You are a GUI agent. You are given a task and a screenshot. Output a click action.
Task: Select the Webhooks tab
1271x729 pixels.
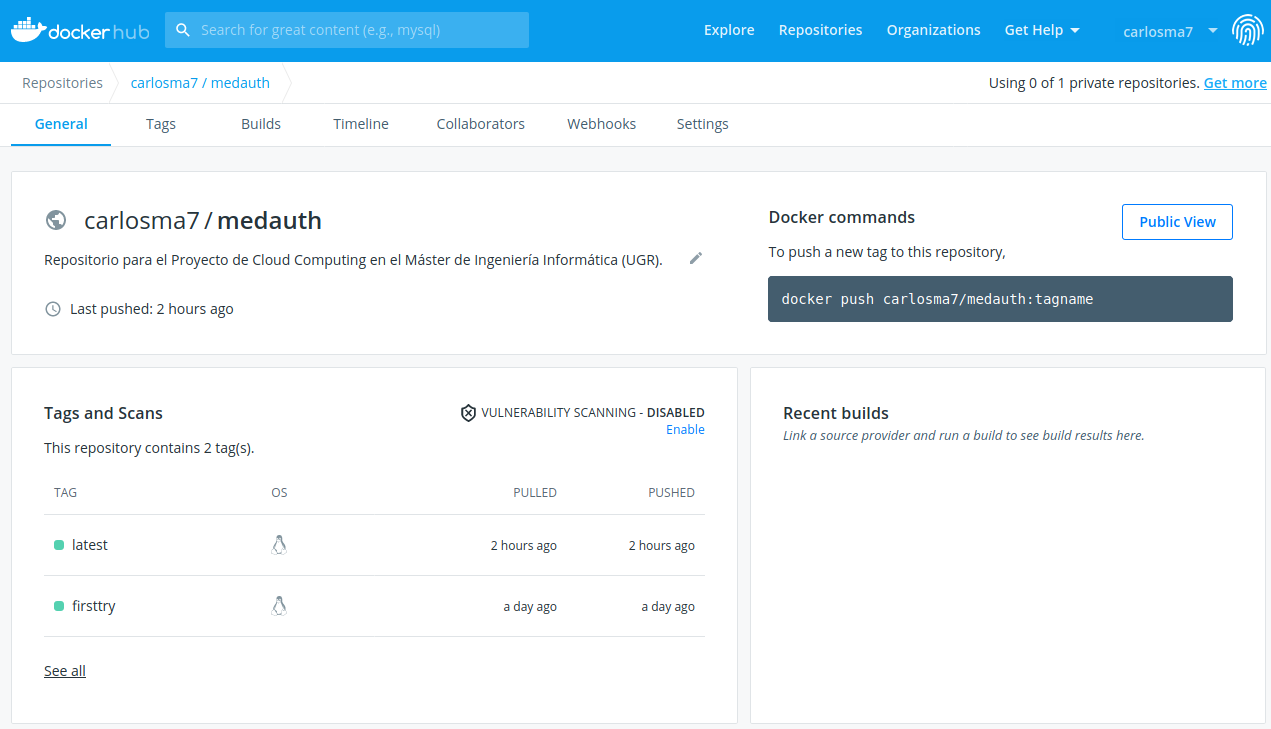point(602,124)
